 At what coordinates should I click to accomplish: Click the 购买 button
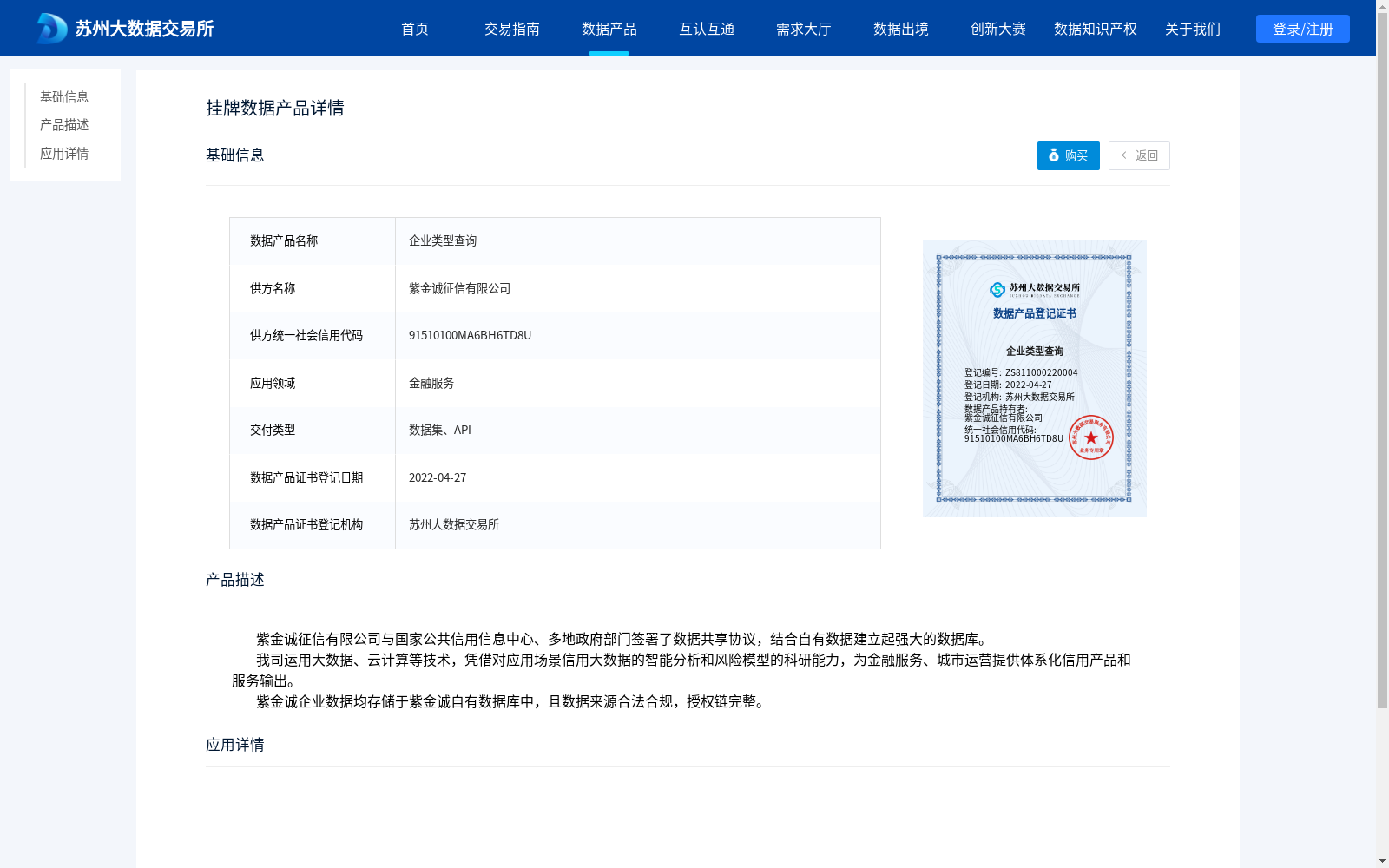pyautogui.click(x=1069, y=155)
